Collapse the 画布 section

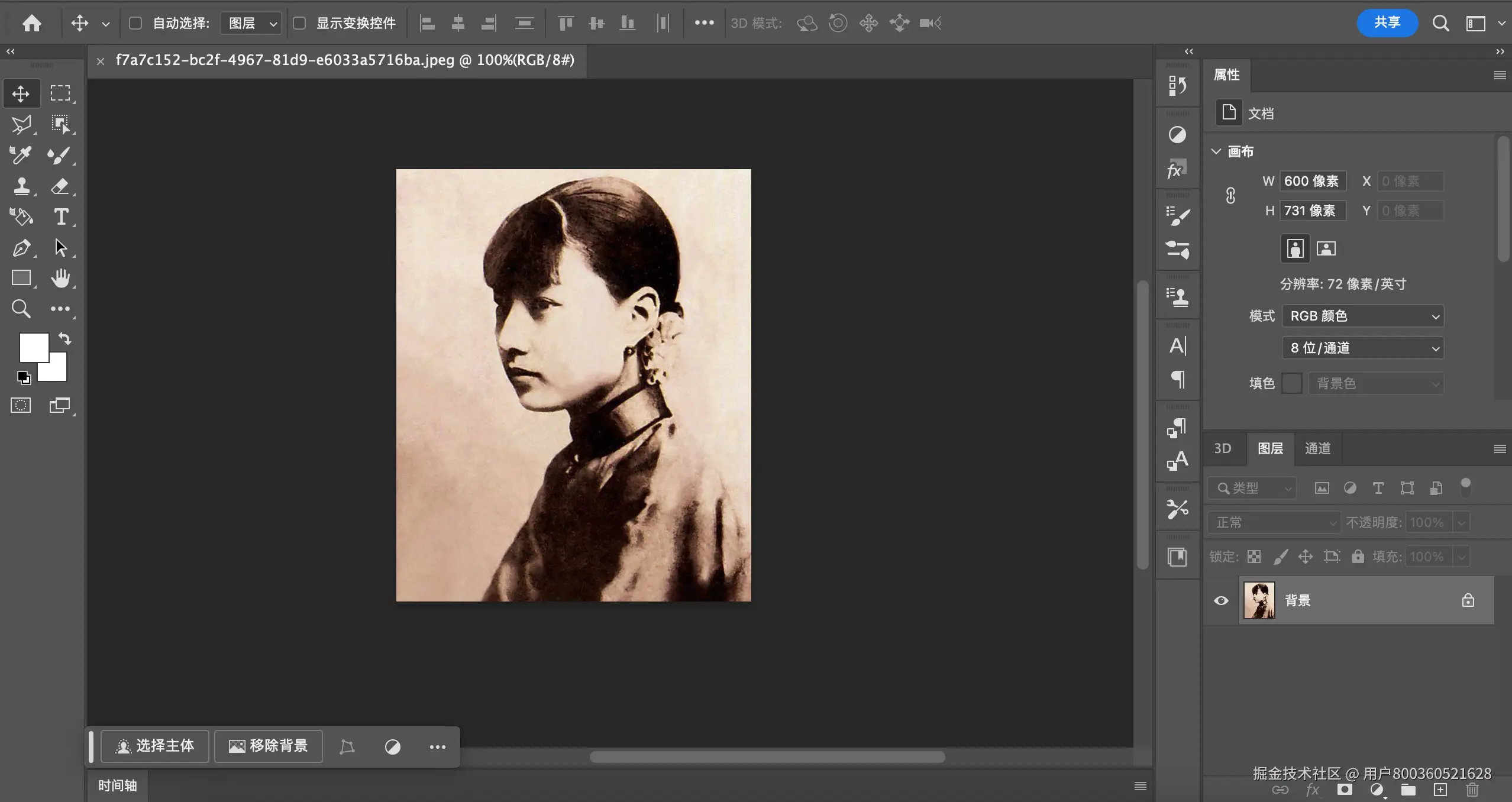tap(1217, 151)
